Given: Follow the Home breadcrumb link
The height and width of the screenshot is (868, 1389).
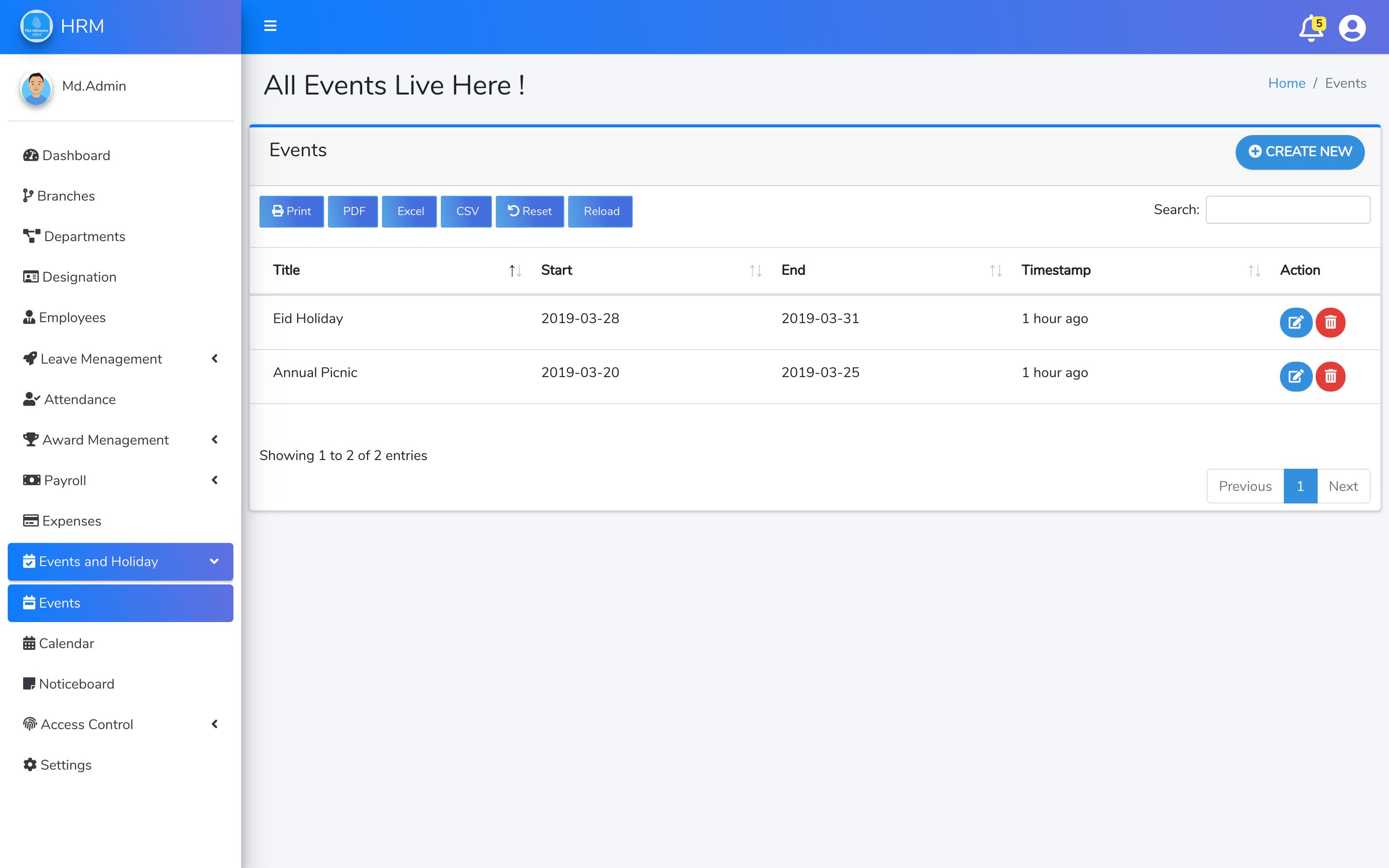Looking at the screenshot, I should (x=1286, y=83).
